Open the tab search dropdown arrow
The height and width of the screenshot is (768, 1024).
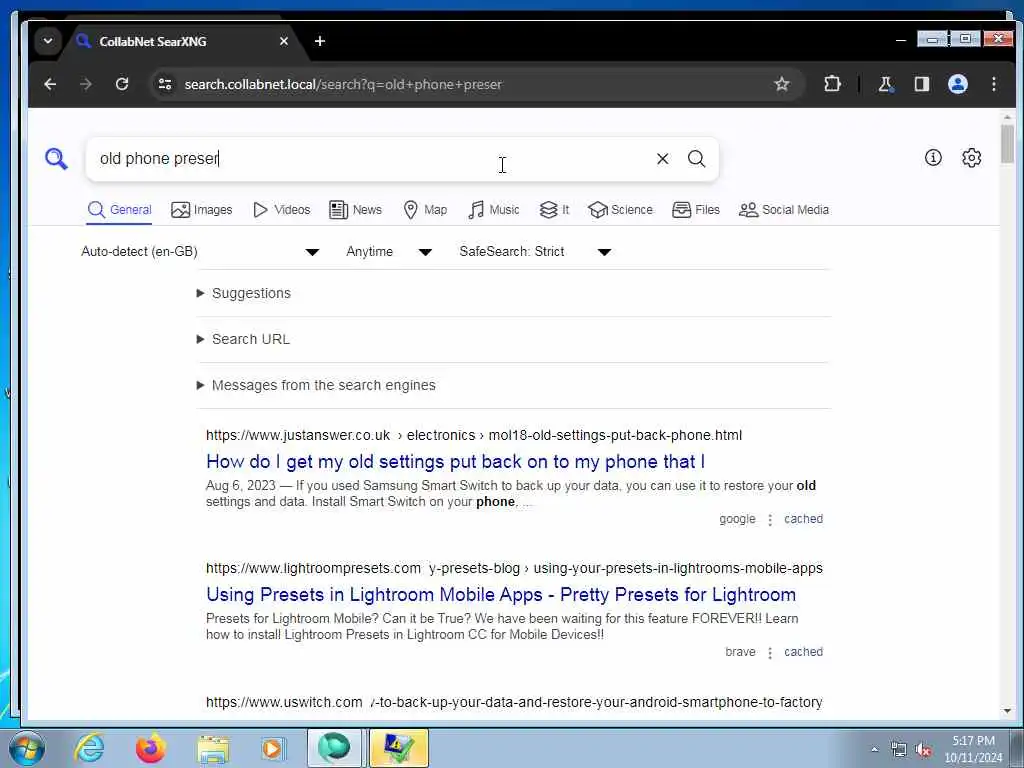coord(48,41)
